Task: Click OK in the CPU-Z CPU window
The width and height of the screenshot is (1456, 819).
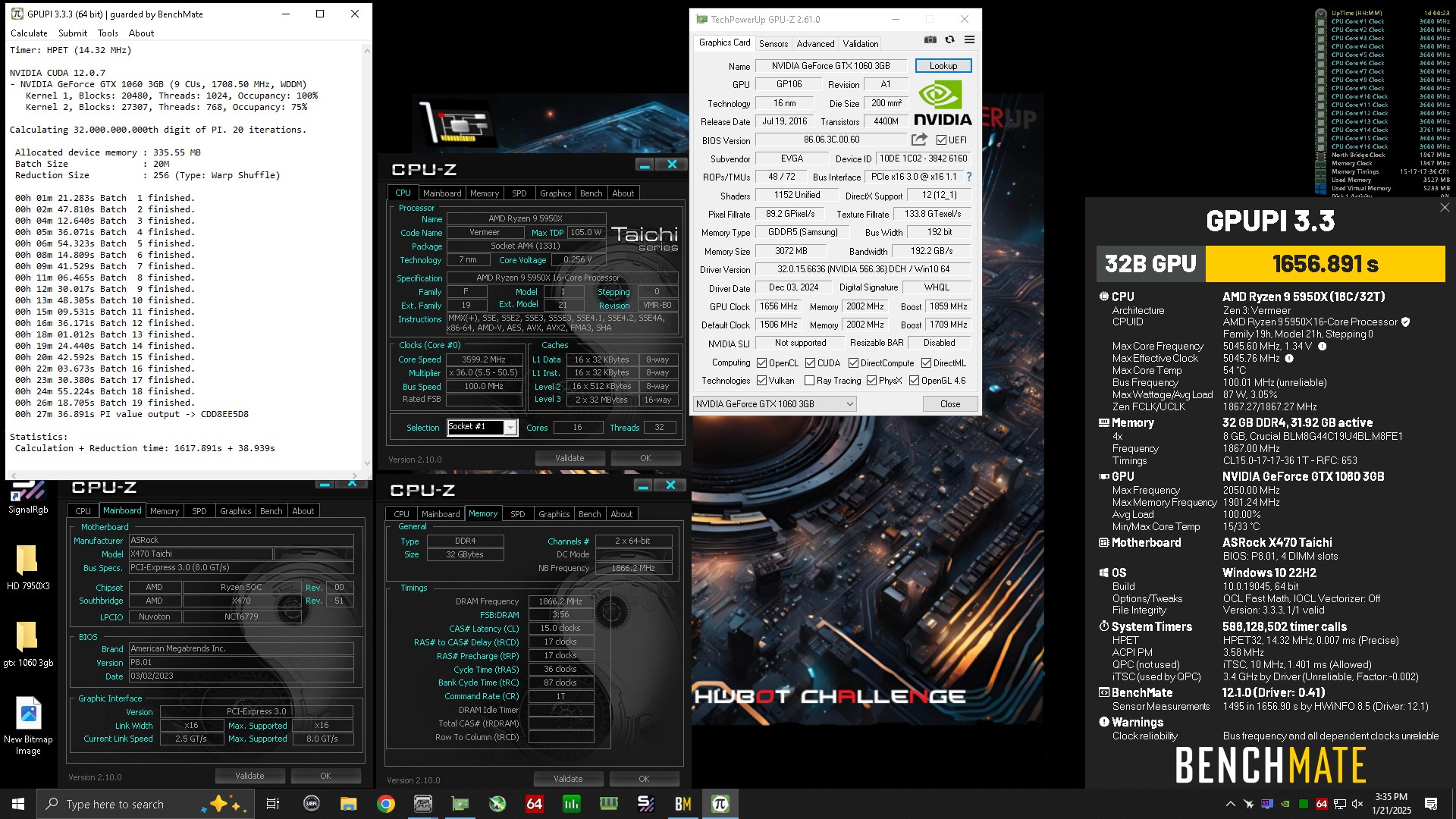Action: coord(645,458)
